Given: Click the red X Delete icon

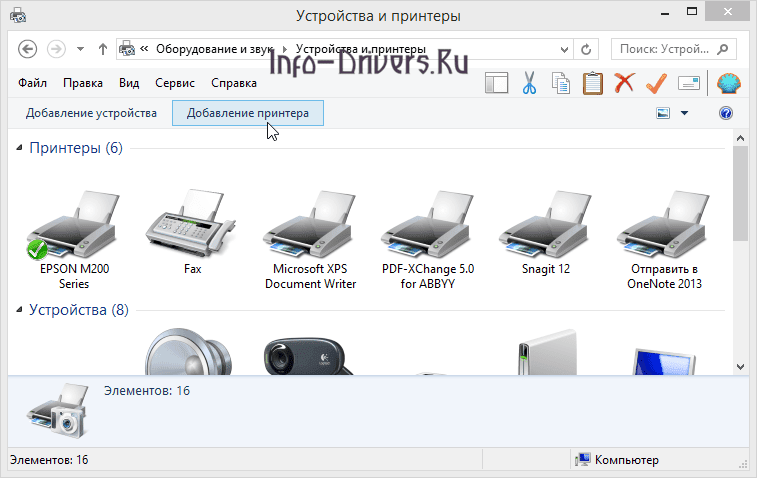Looking at the screenshot, I should pyautogui.click(x=624, y=83).
